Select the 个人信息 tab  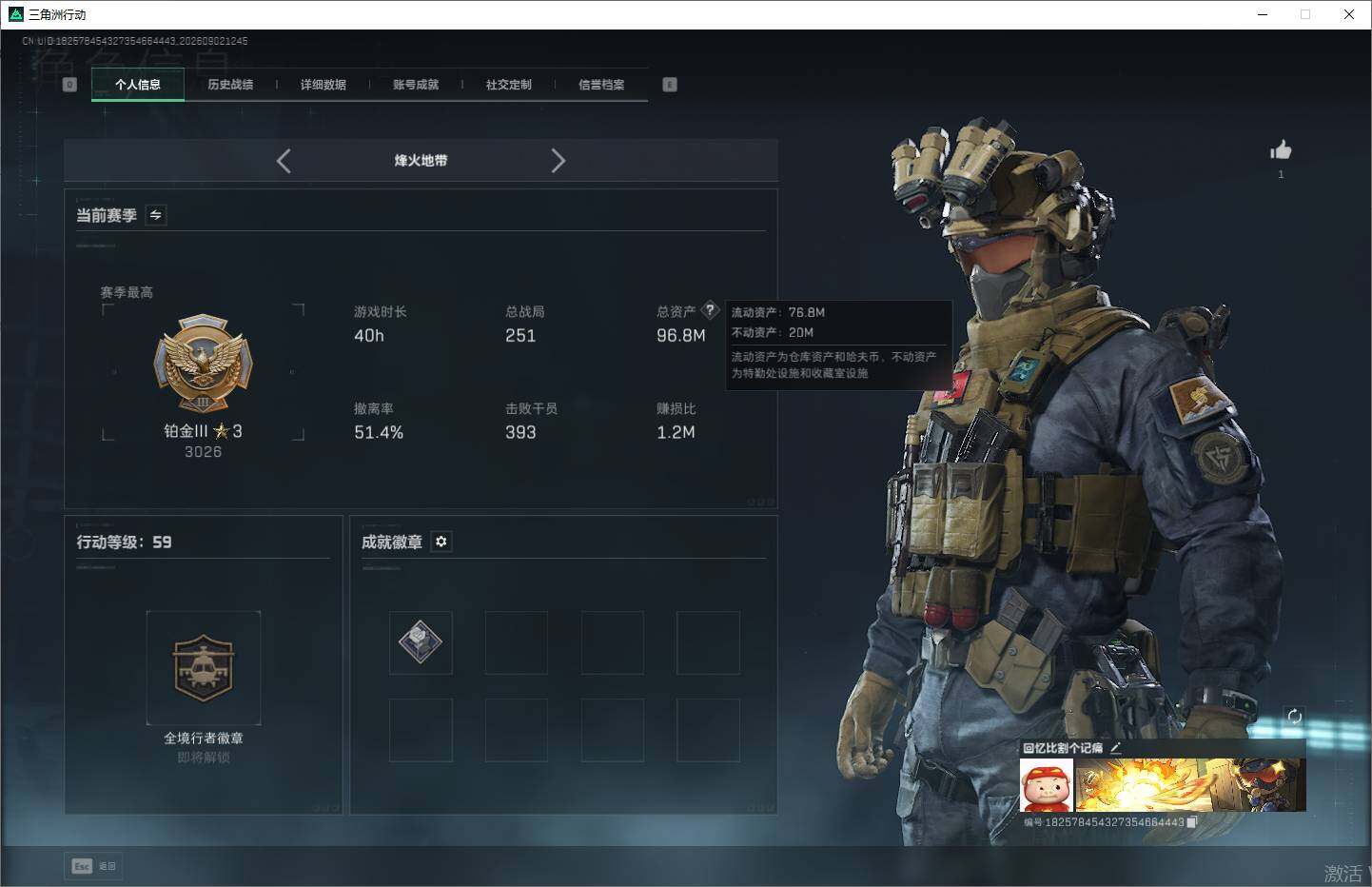point(138,85)
